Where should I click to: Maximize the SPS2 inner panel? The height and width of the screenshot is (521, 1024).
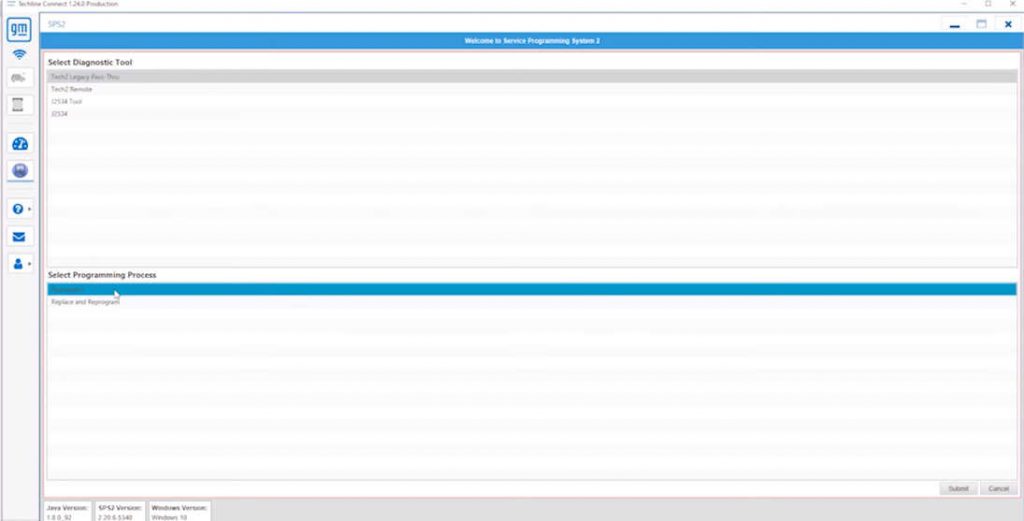point(981,24)
